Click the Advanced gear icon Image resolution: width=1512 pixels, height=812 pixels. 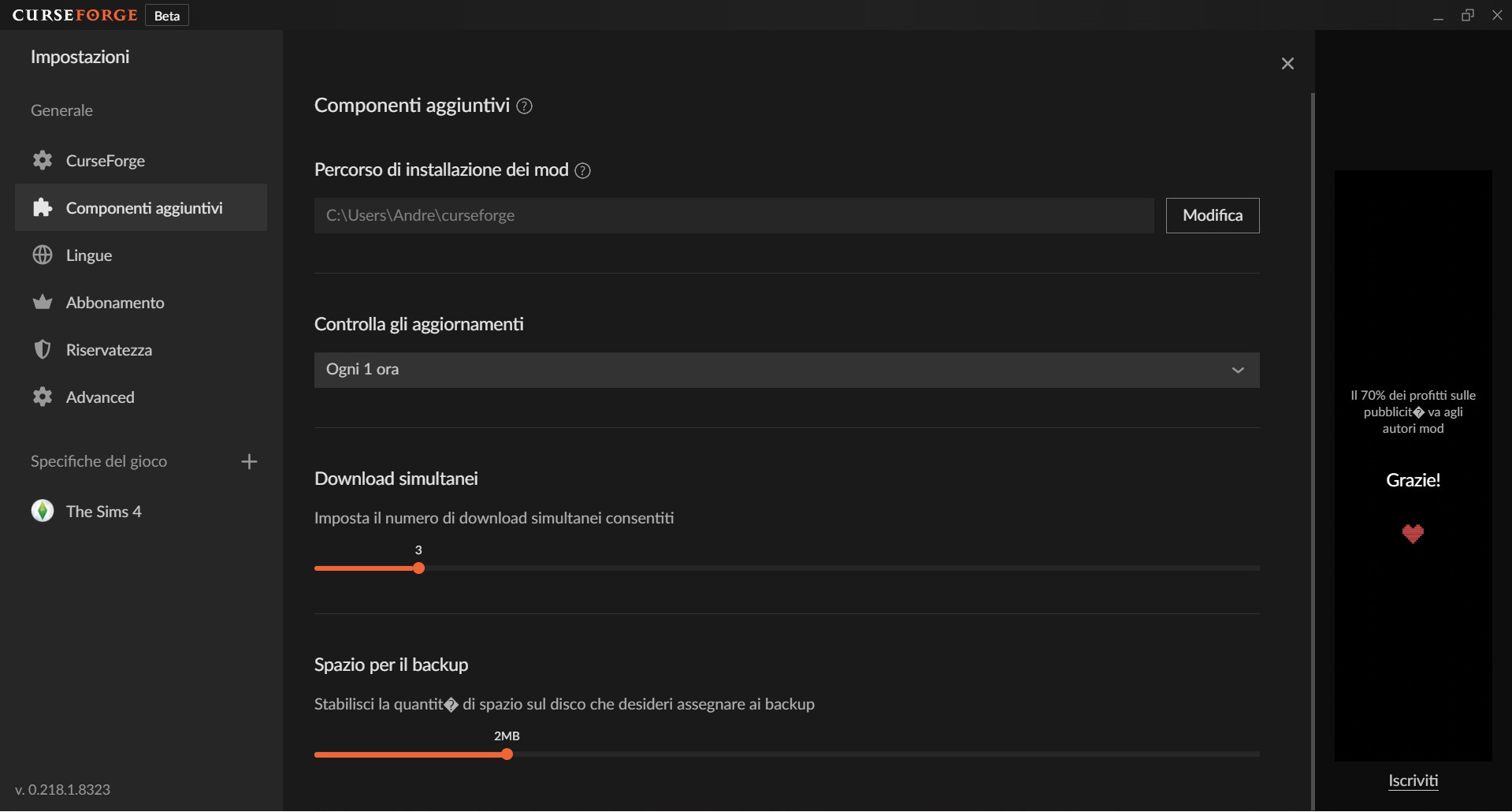tap(43, 397)
